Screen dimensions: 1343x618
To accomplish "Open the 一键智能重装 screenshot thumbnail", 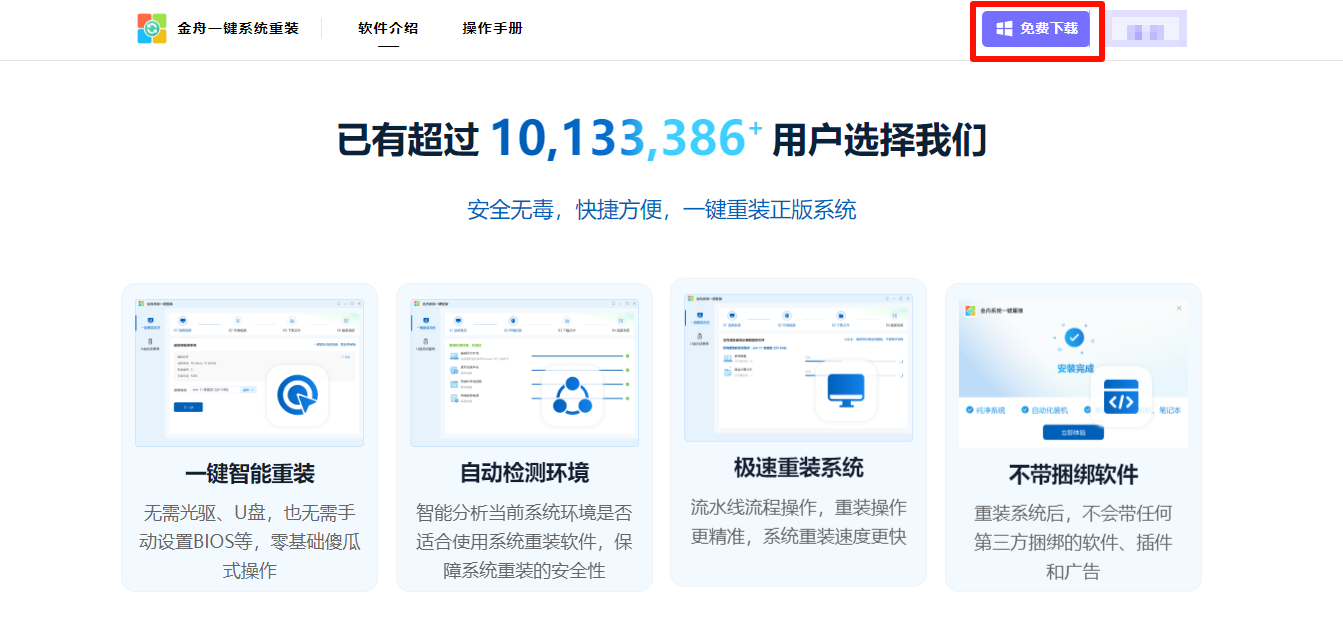I will 250,371.
